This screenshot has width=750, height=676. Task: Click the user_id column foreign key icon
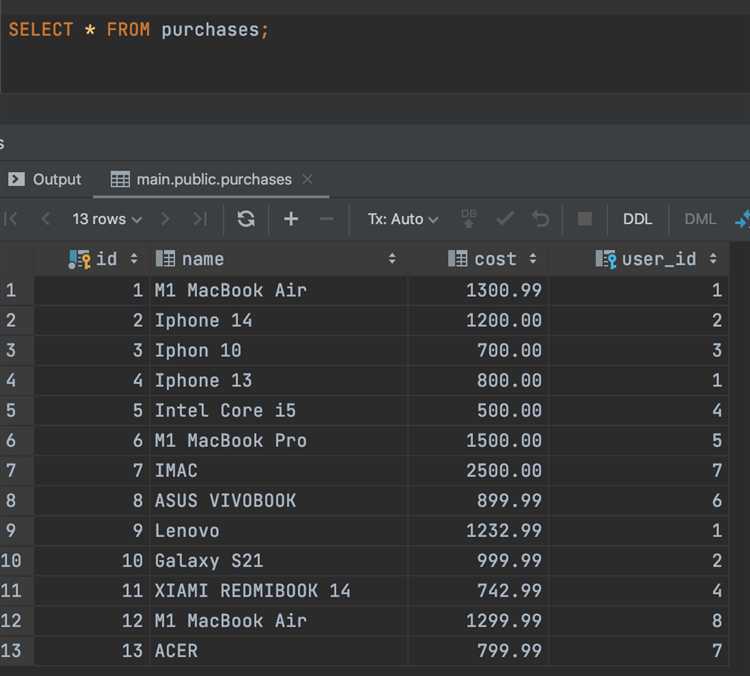point(606,259)
